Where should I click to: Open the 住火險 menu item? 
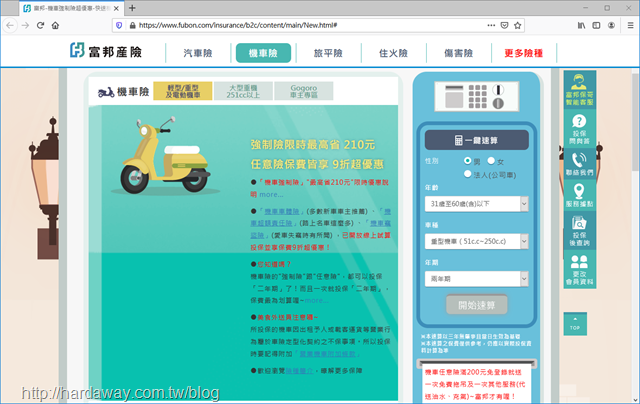(x=393, y=53)
